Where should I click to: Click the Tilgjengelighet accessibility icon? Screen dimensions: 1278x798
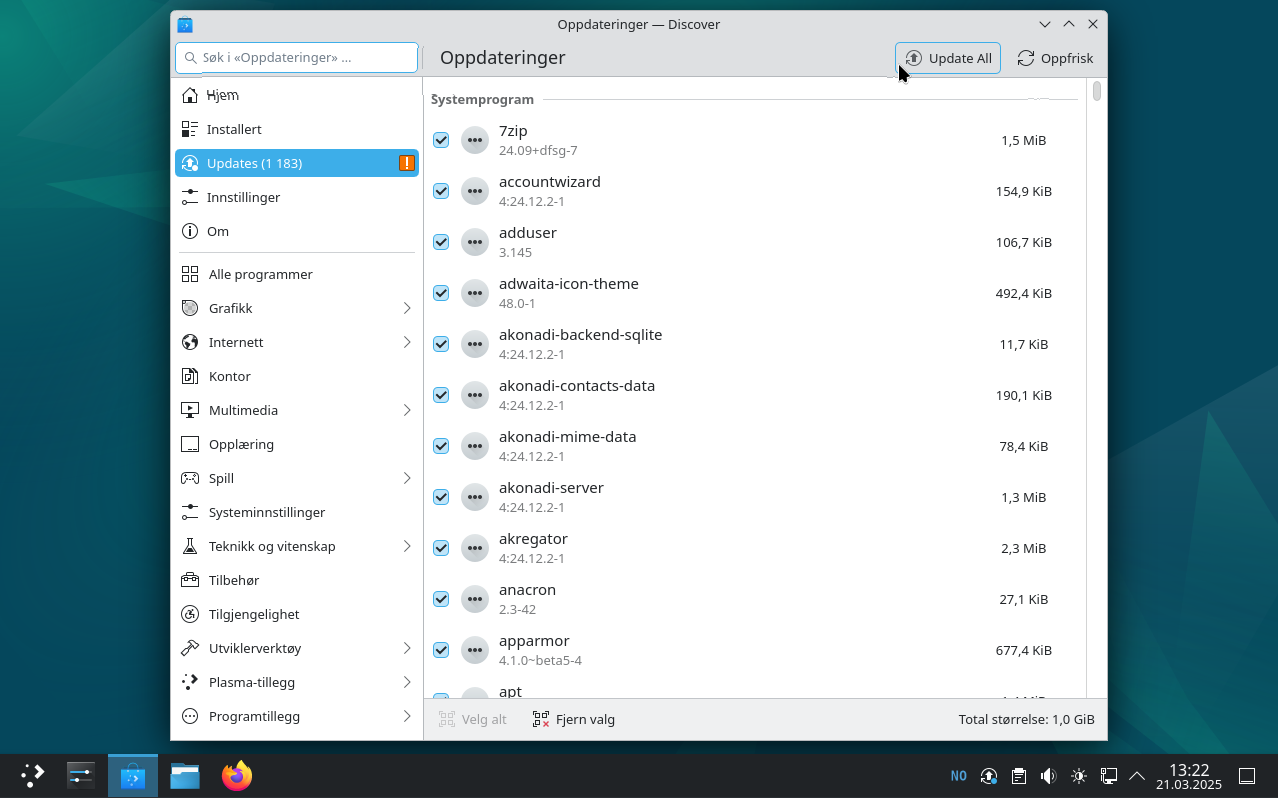[190, 614]
